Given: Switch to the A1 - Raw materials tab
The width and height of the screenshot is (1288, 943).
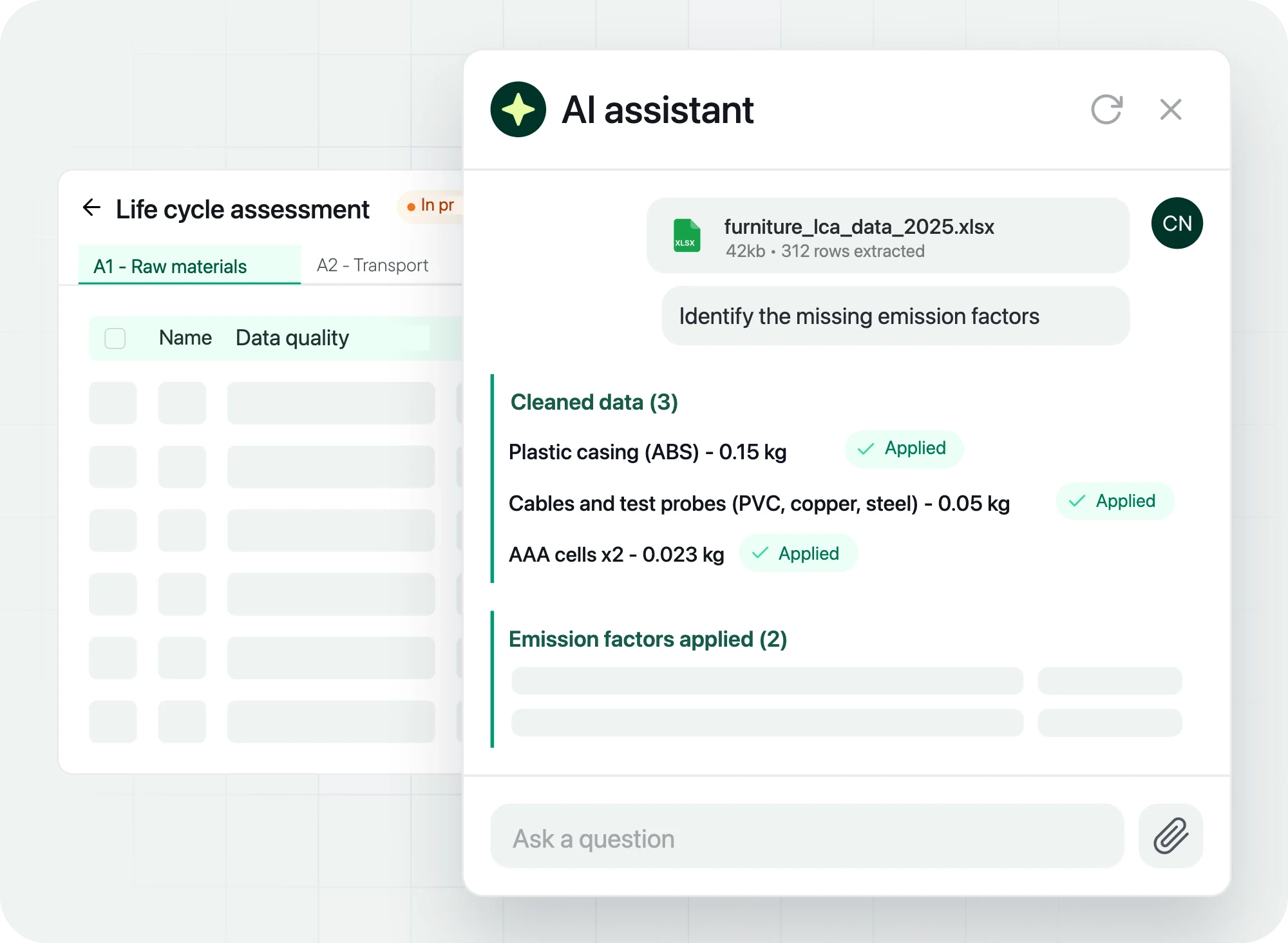Looking at the screenshot, I should tap(189, 265).
